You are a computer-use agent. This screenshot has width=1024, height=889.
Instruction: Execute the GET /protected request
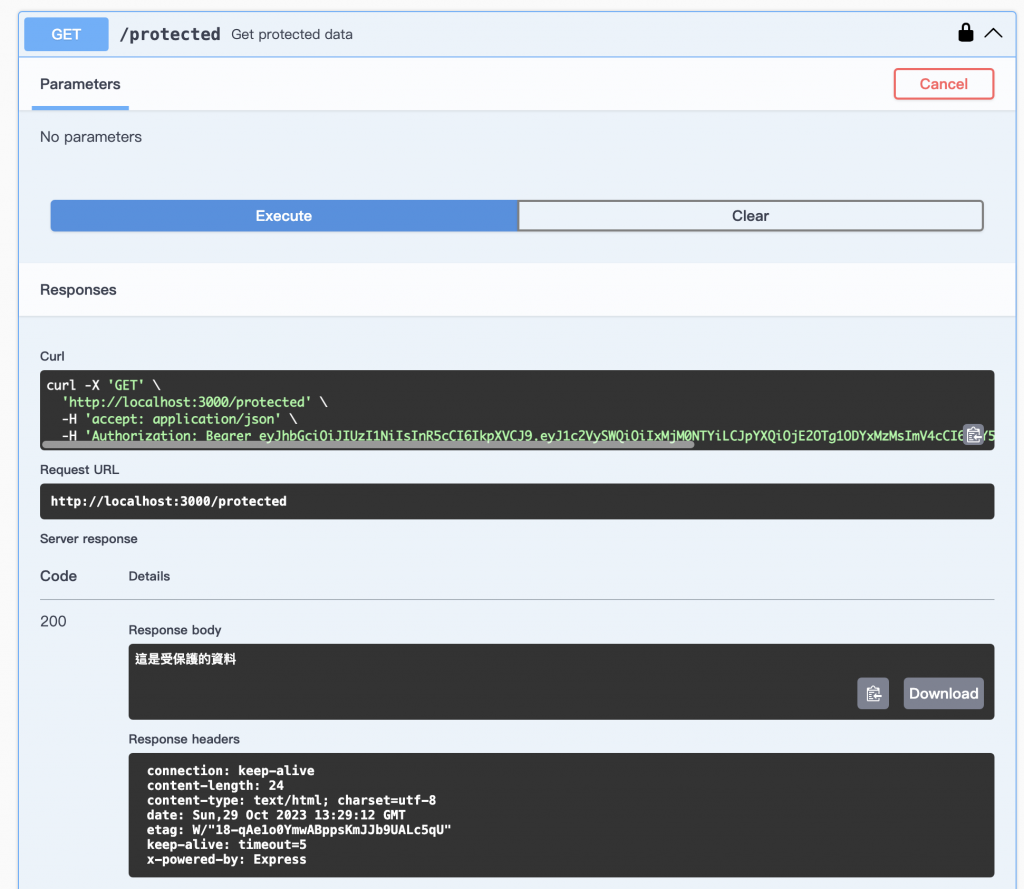(284, 216)
